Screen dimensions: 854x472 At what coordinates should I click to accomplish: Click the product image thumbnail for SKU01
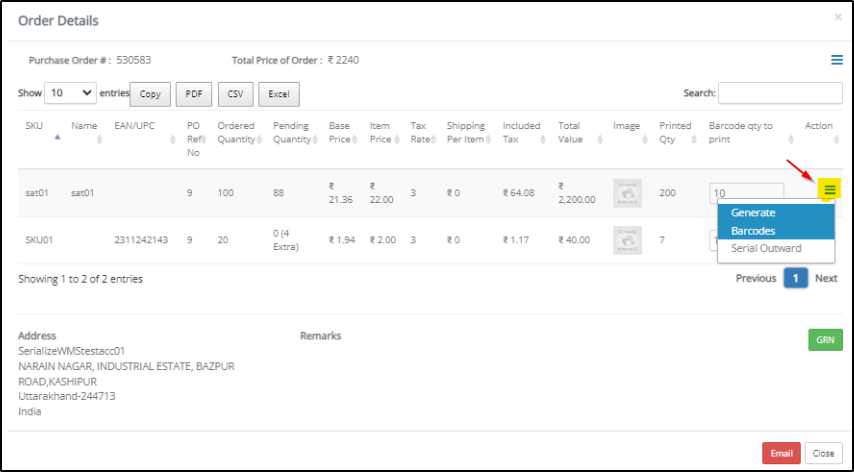click(x=627, y=239)
